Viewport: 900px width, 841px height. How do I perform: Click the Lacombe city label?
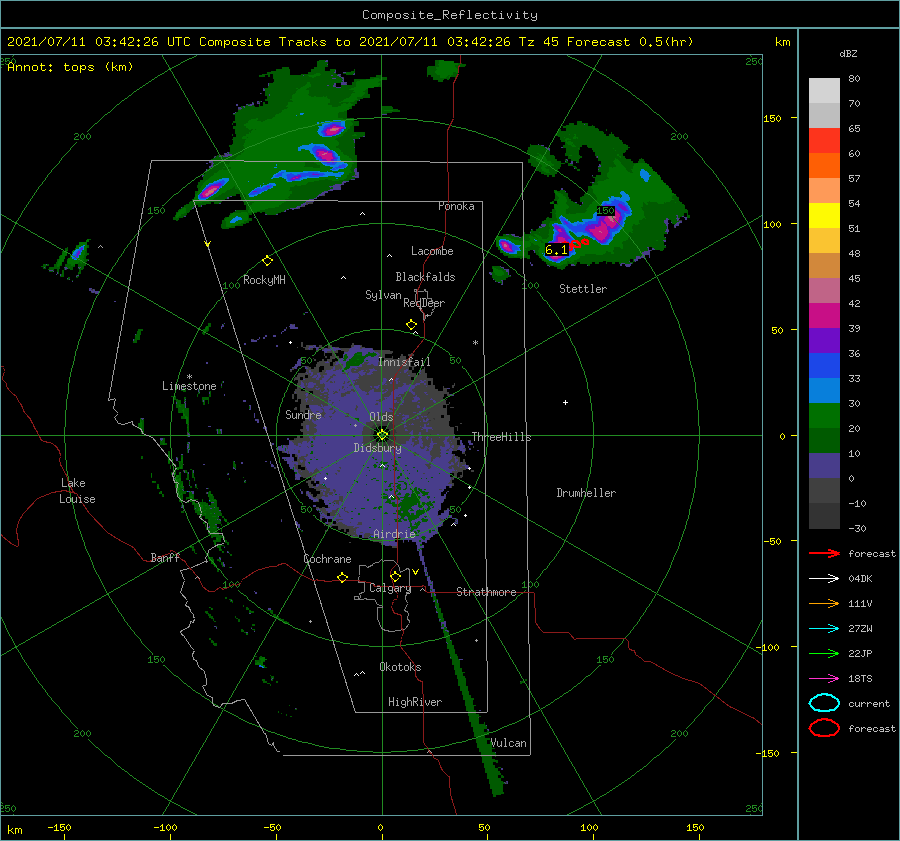click(432, 251)
